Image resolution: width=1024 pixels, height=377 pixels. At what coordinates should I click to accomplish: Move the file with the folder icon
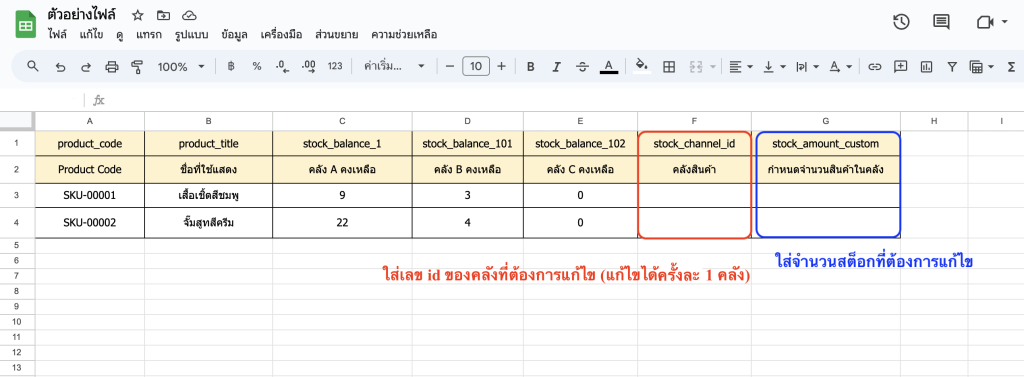163,15
